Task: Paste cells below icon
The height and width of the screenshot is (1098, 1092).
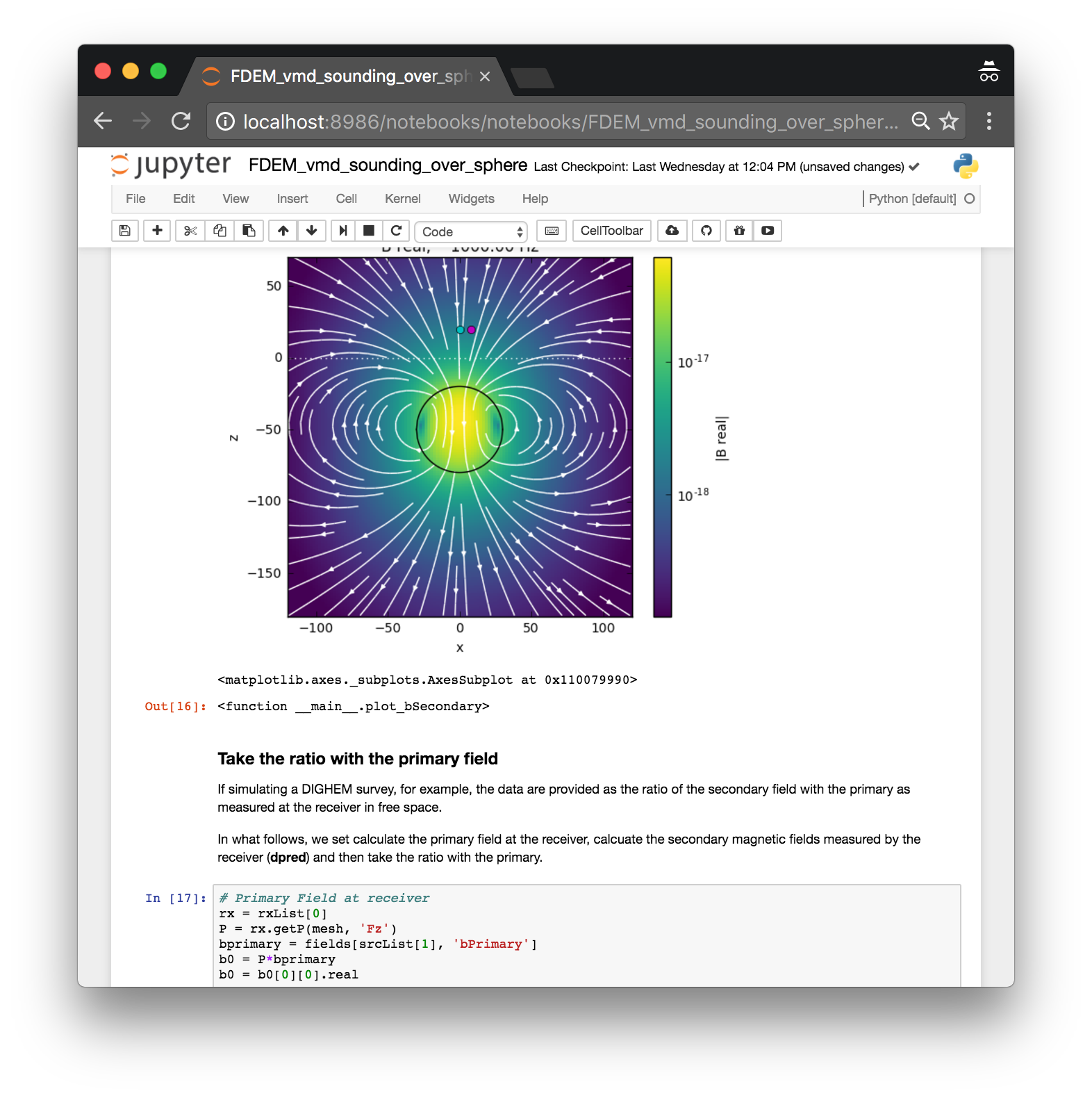Action: (x=249, y=231)
